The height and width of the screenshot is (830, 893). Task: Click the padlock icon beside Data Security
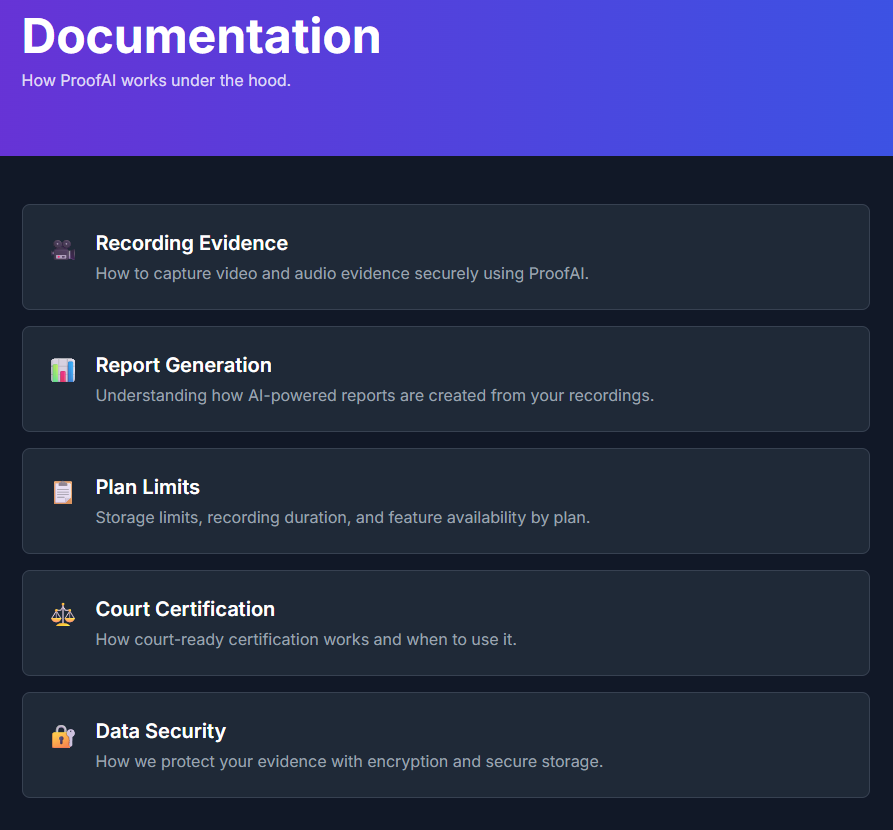tap(63, 737)
